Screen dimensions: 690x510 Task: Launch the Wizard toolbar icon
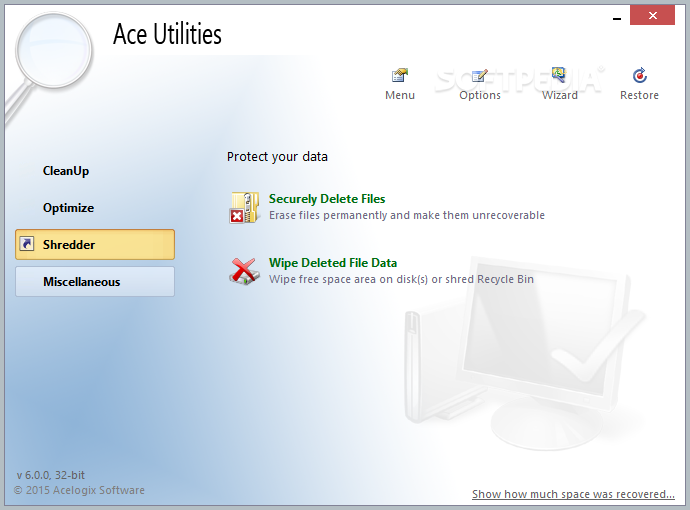[x=559, y=75]
